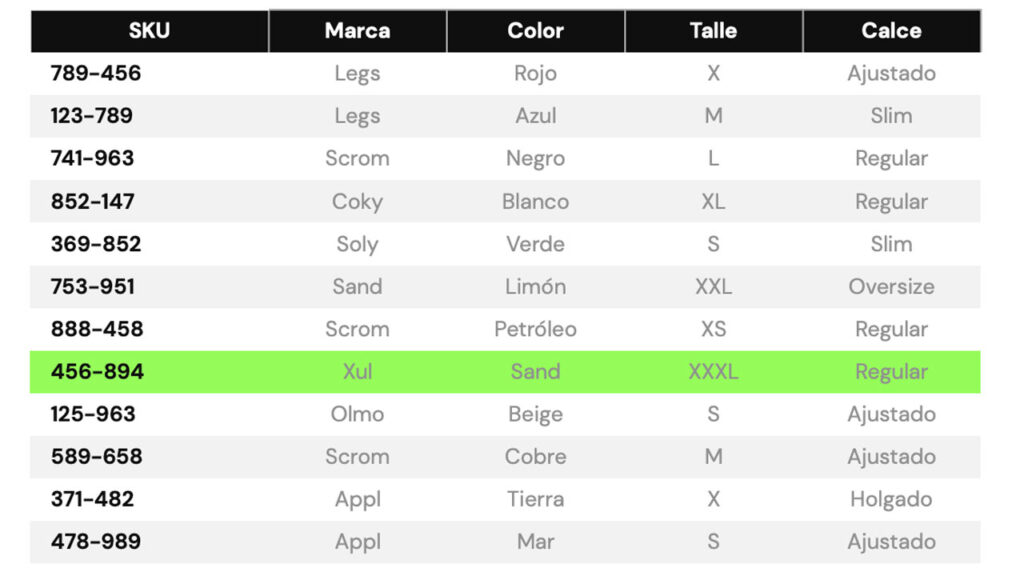1024x576 pixels.
Task: Select the Limón color cell
Action: coord(535,287)
